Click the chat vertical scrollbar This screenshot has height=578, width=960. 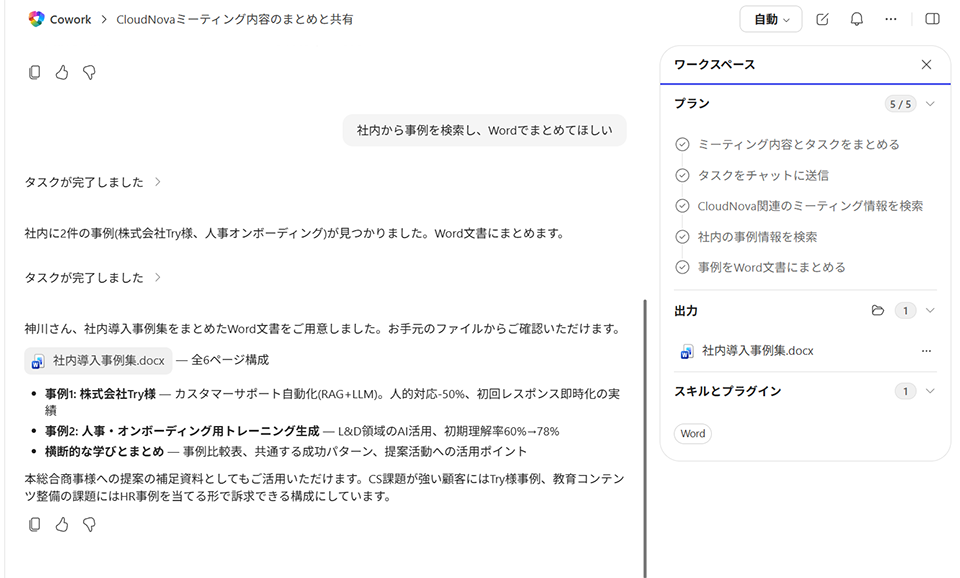645,438
